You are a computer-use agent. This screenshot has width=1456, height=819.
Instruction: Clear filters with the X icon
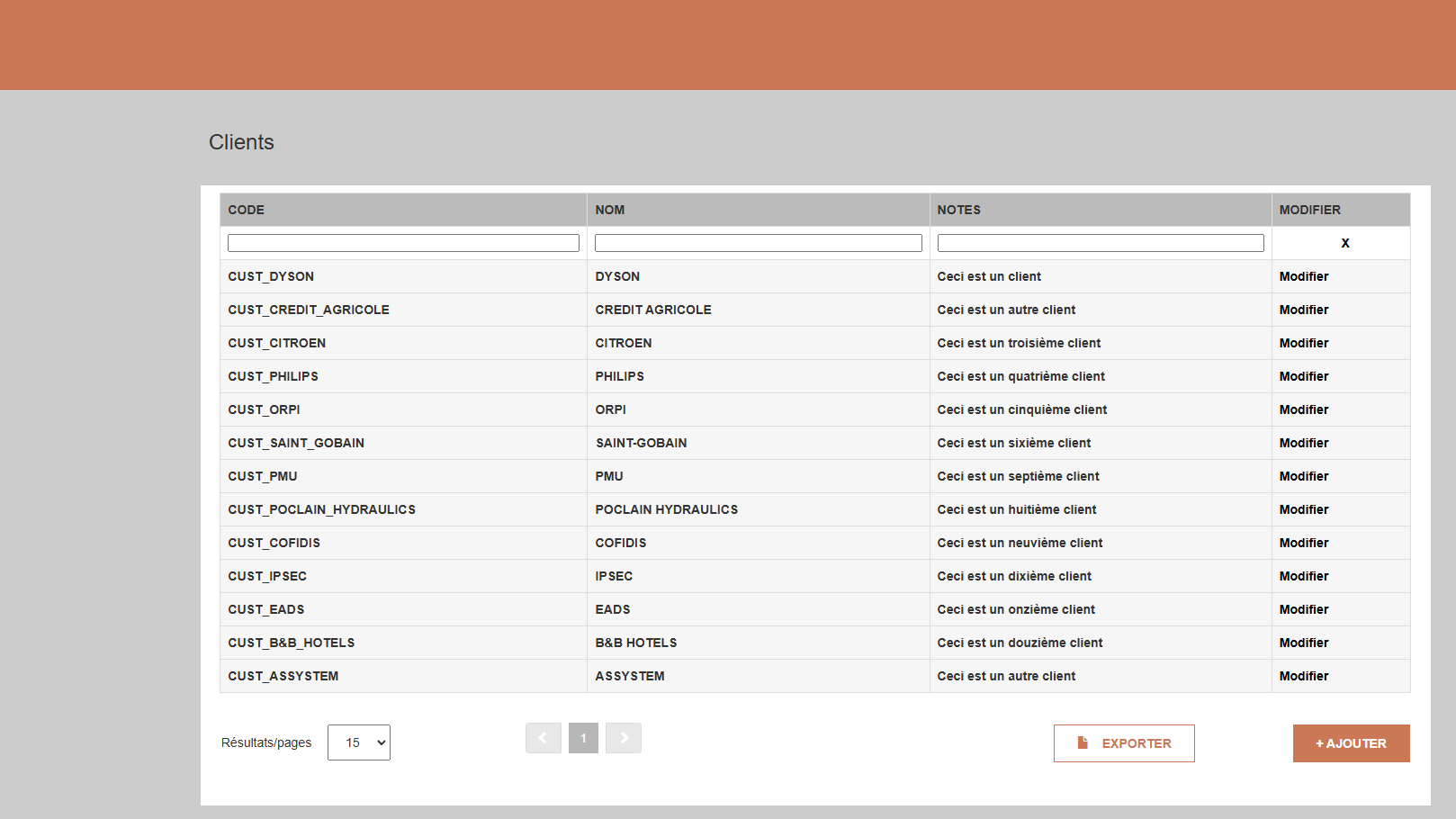click(1345, 243)
